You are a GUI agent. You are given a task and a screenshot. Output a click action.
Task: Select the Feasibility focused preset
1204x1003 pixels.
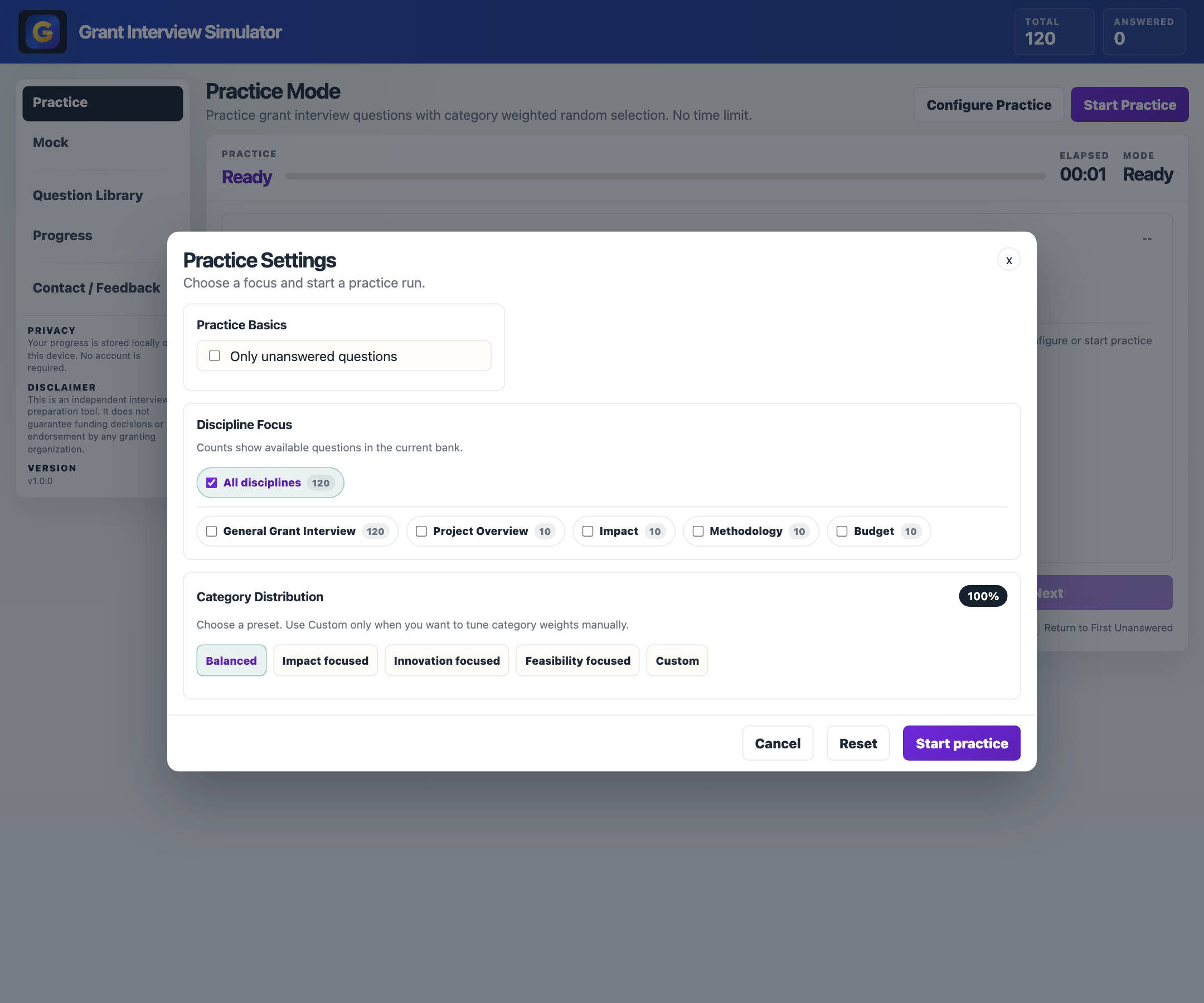click(x=577, y=660)
